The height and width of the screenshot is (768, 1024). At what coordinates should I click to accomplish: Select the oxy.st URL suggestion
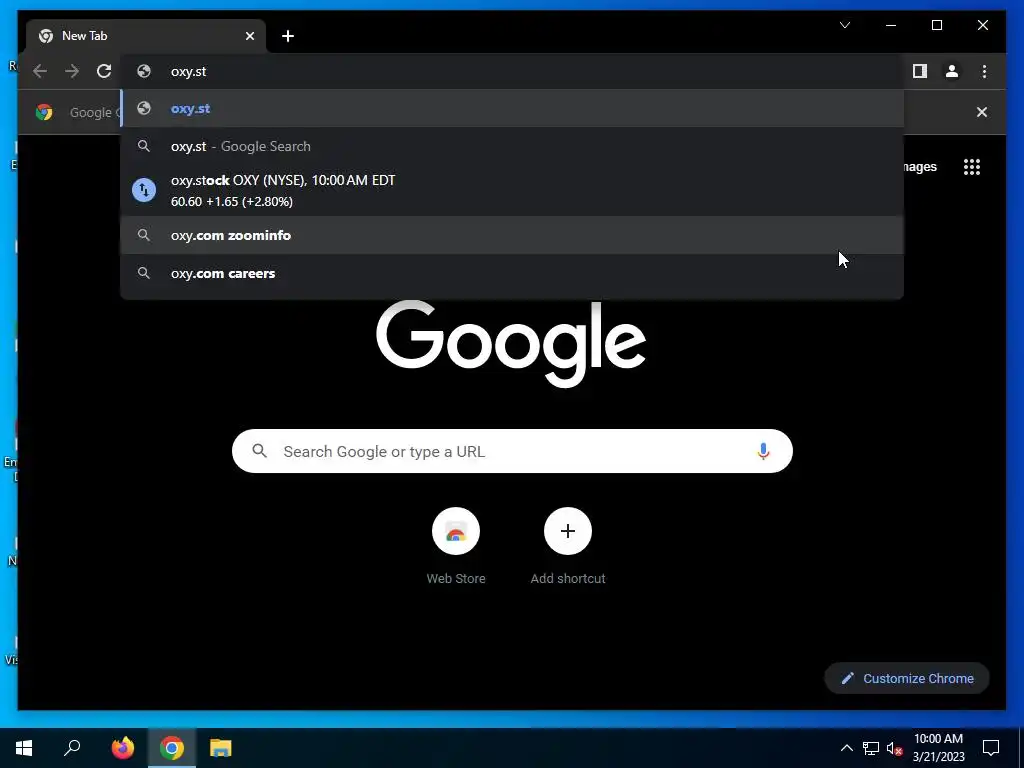point(512,108)
